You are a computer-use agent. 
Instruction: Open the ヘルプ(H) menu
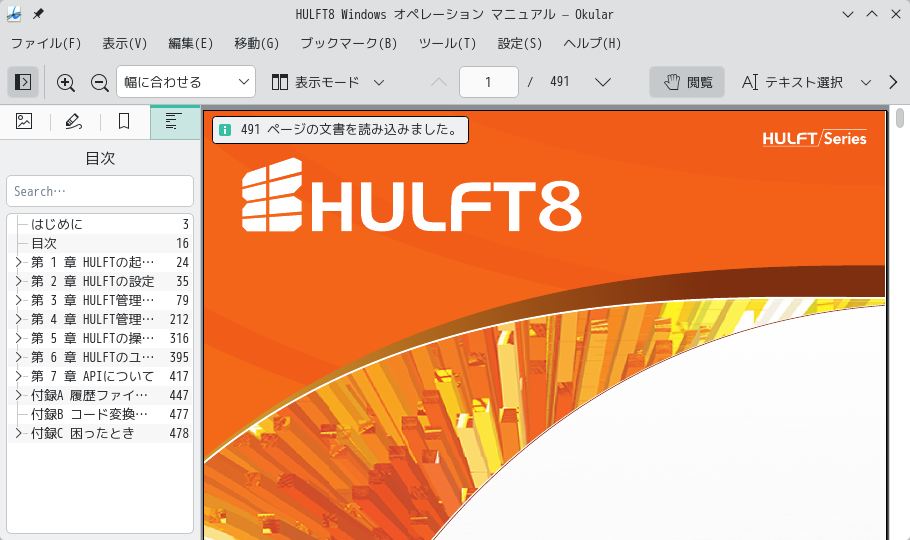point(592,44)
